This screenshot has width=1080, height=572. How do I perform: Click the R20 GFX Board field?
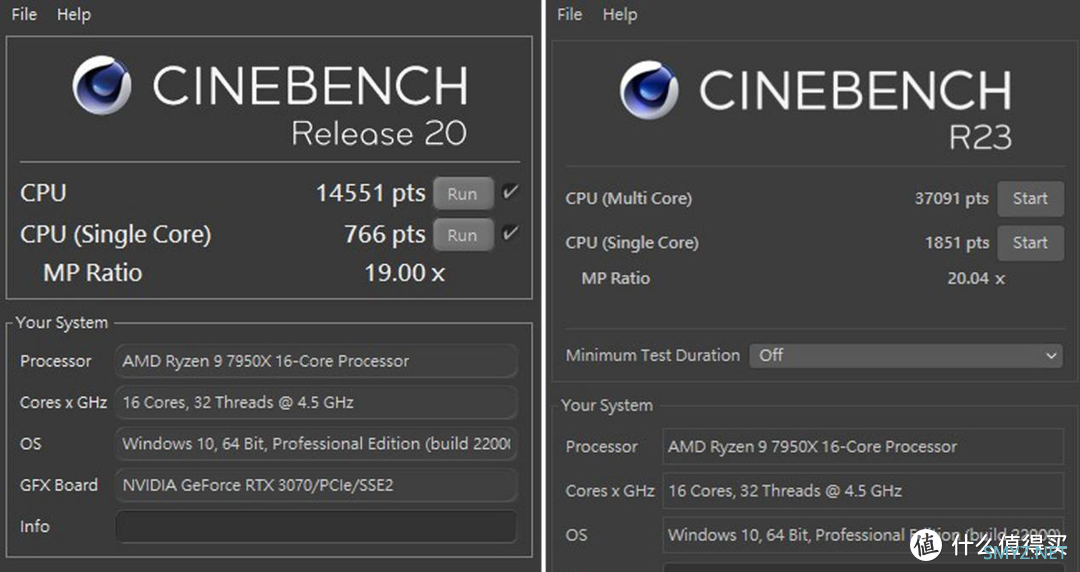click(316, 485)
